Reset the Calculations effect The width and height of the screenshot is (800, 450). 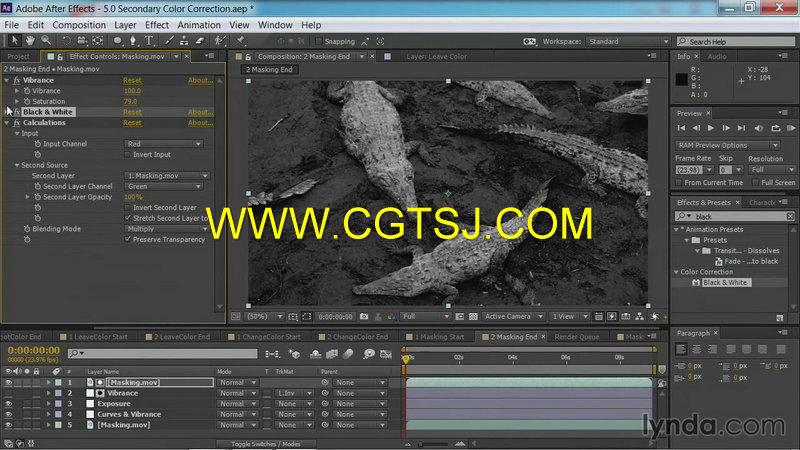132,122
